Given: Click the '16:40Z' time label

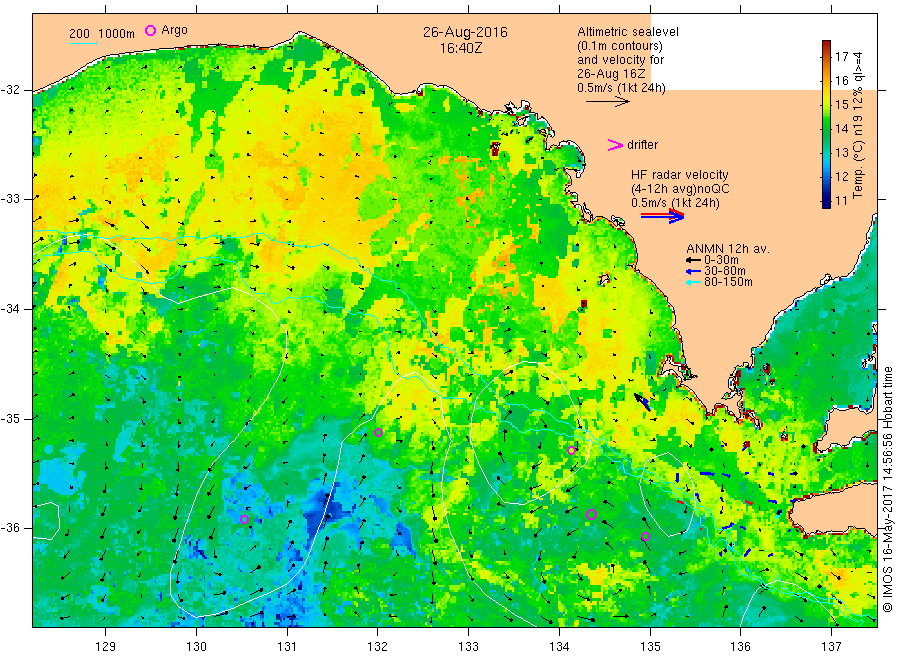Looking at the screenshot, I should (x=461, y=48).
